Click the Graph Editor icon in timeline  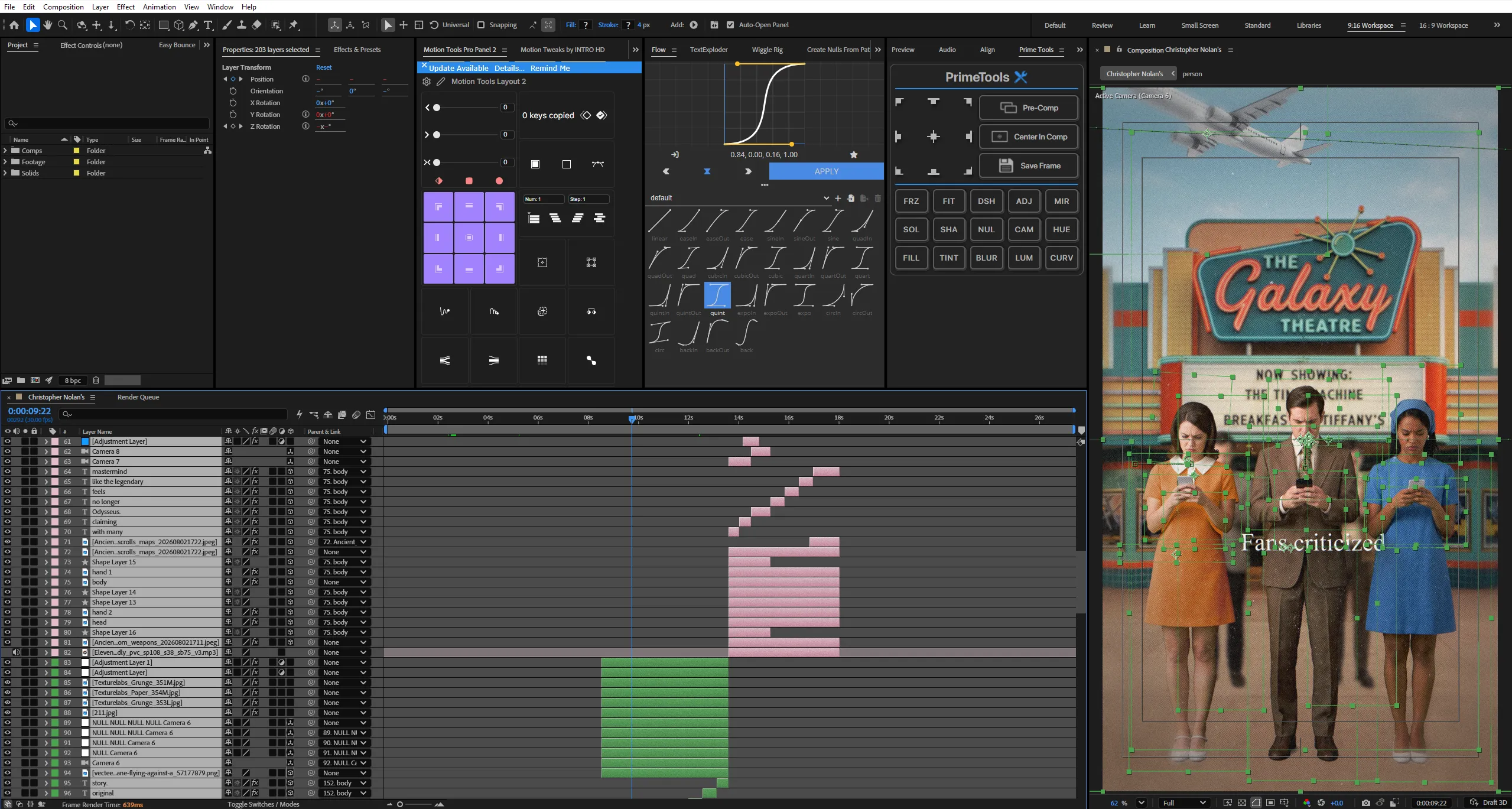(x=370, y=415)
